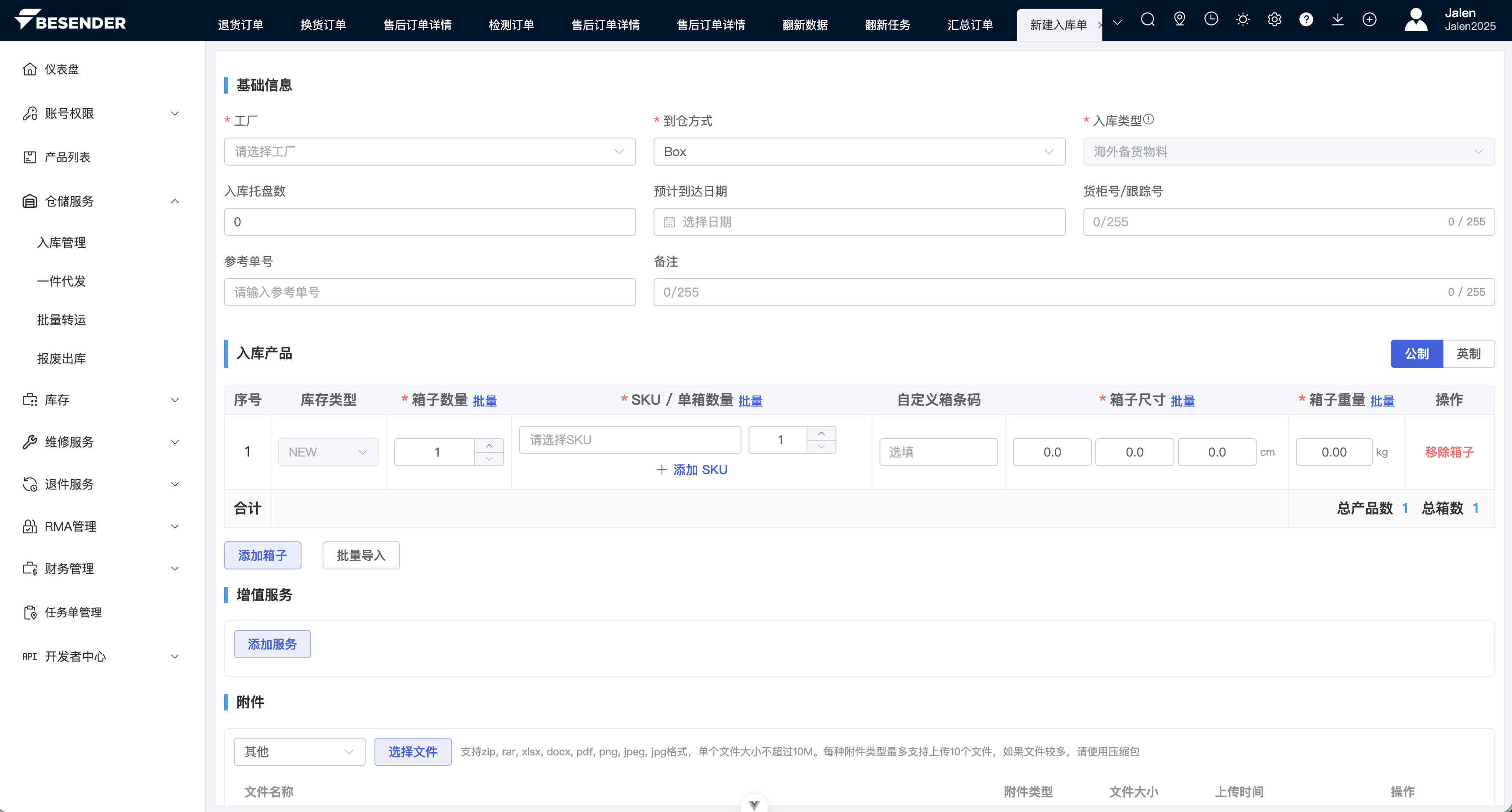Select 英制 imperial unit option

click(x=1468, y=354)
